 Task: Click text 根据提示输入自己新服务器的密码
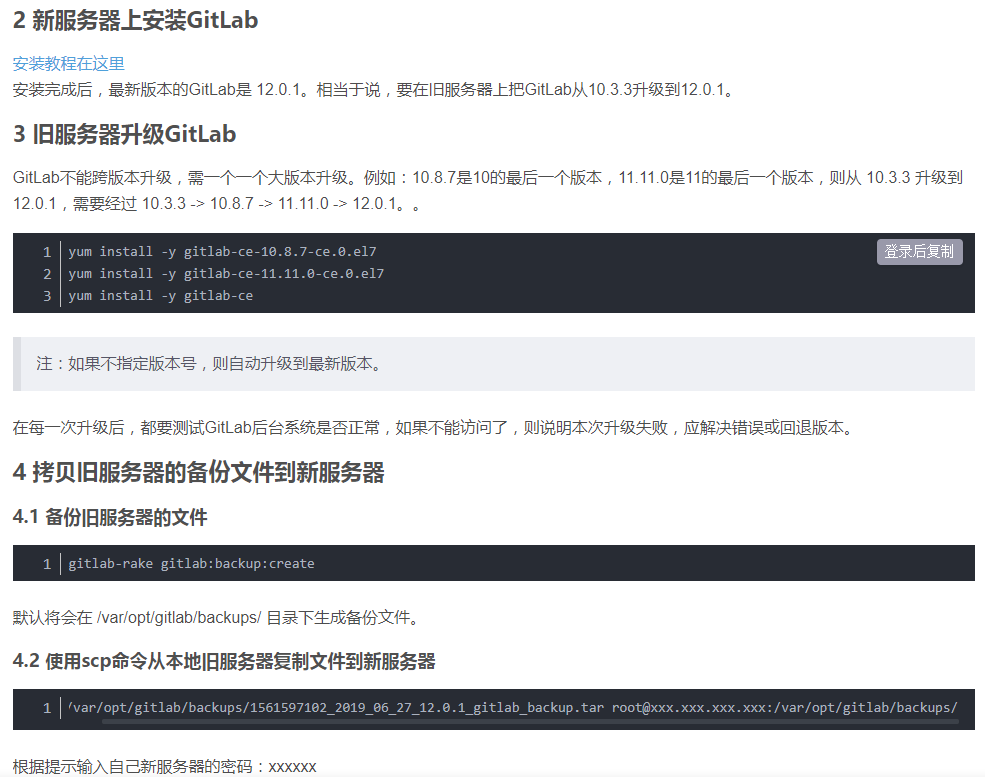pos(165,767)
